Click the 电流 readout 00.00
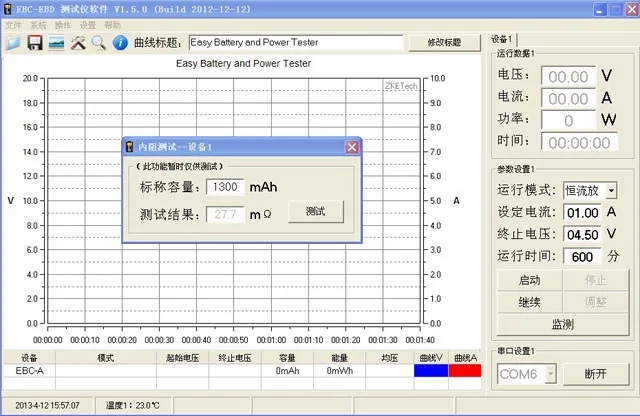 [568, 98]
